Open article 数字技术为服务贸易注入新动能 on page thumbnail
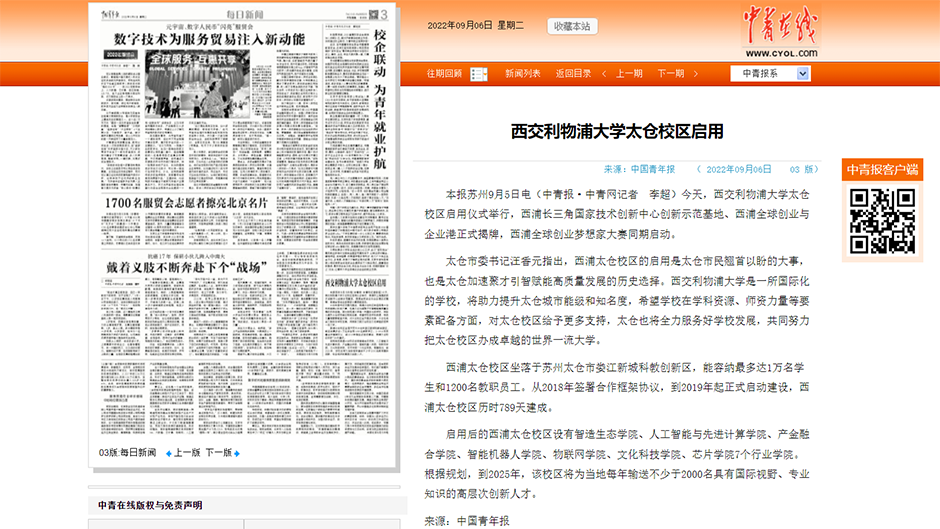Viewport: 940px width, 529px height. [x=209, y=40]
